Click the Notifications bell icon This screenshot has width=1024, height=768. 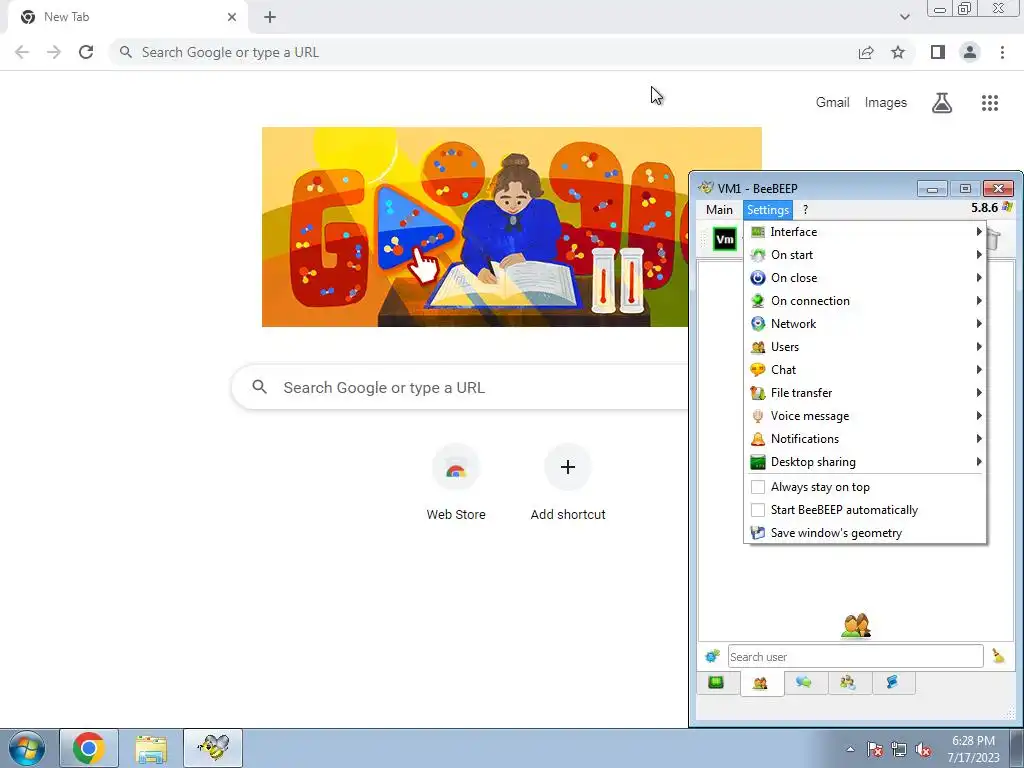click(758, 439)
